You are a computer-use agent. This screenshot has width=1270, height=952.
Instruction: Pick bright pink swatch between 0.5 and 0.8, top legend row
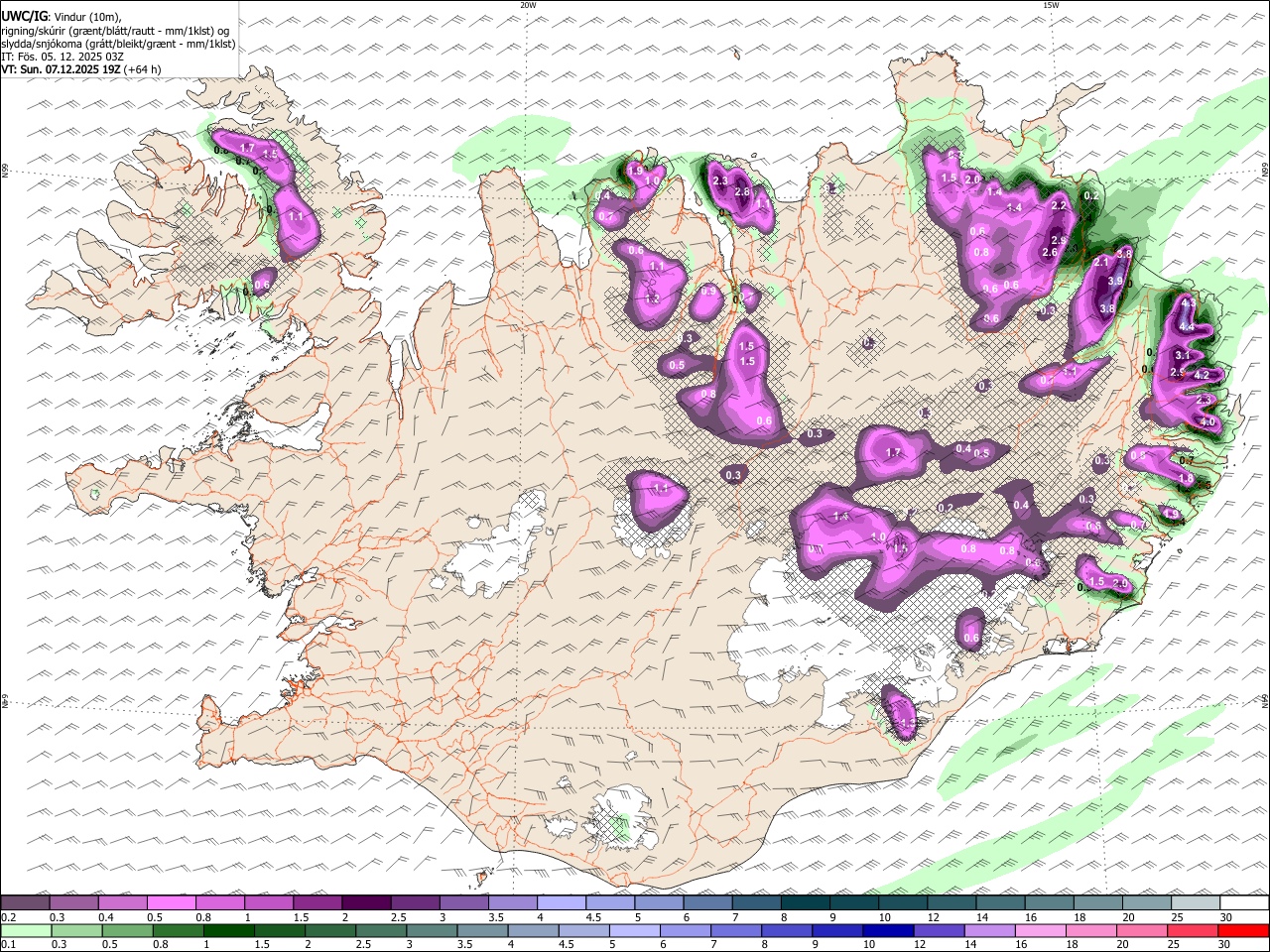click(x=171, y=902)
